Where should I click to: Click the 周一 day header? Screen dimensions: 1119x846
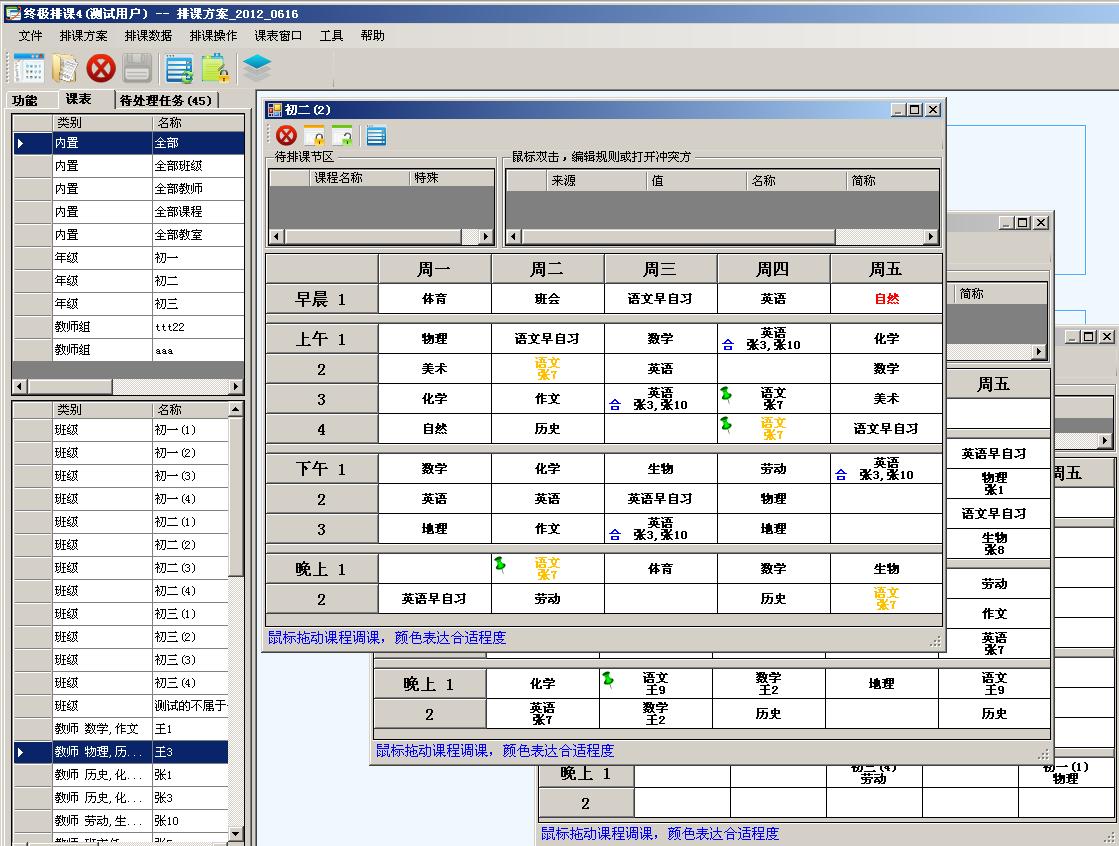434,269
